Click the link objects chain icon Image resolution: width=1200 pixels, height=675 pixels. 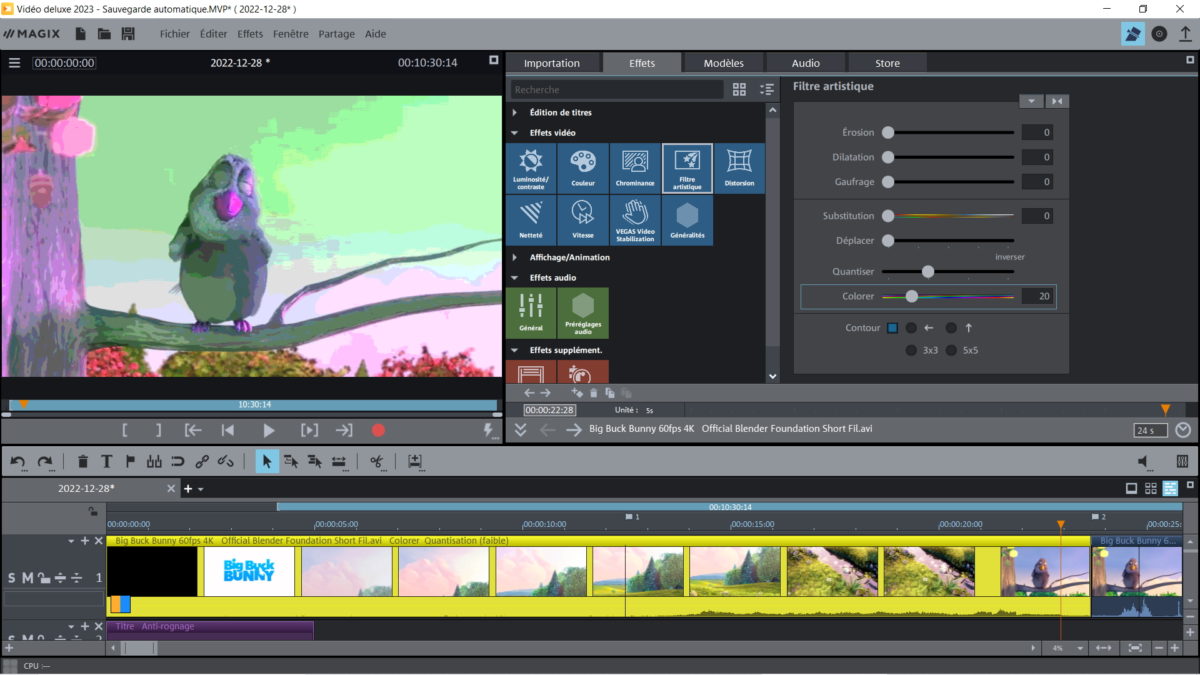(x=202, y=461)
